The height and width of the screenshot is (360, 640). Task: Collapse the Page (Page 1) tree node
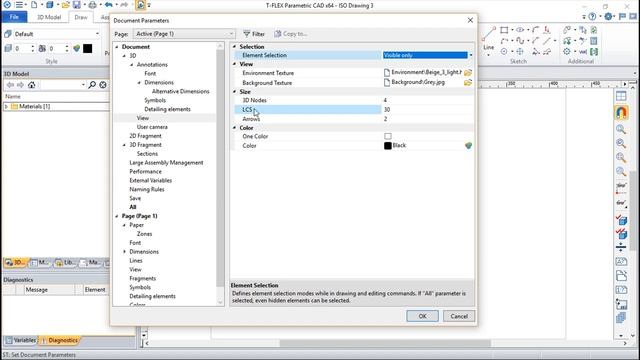[117, 216]
